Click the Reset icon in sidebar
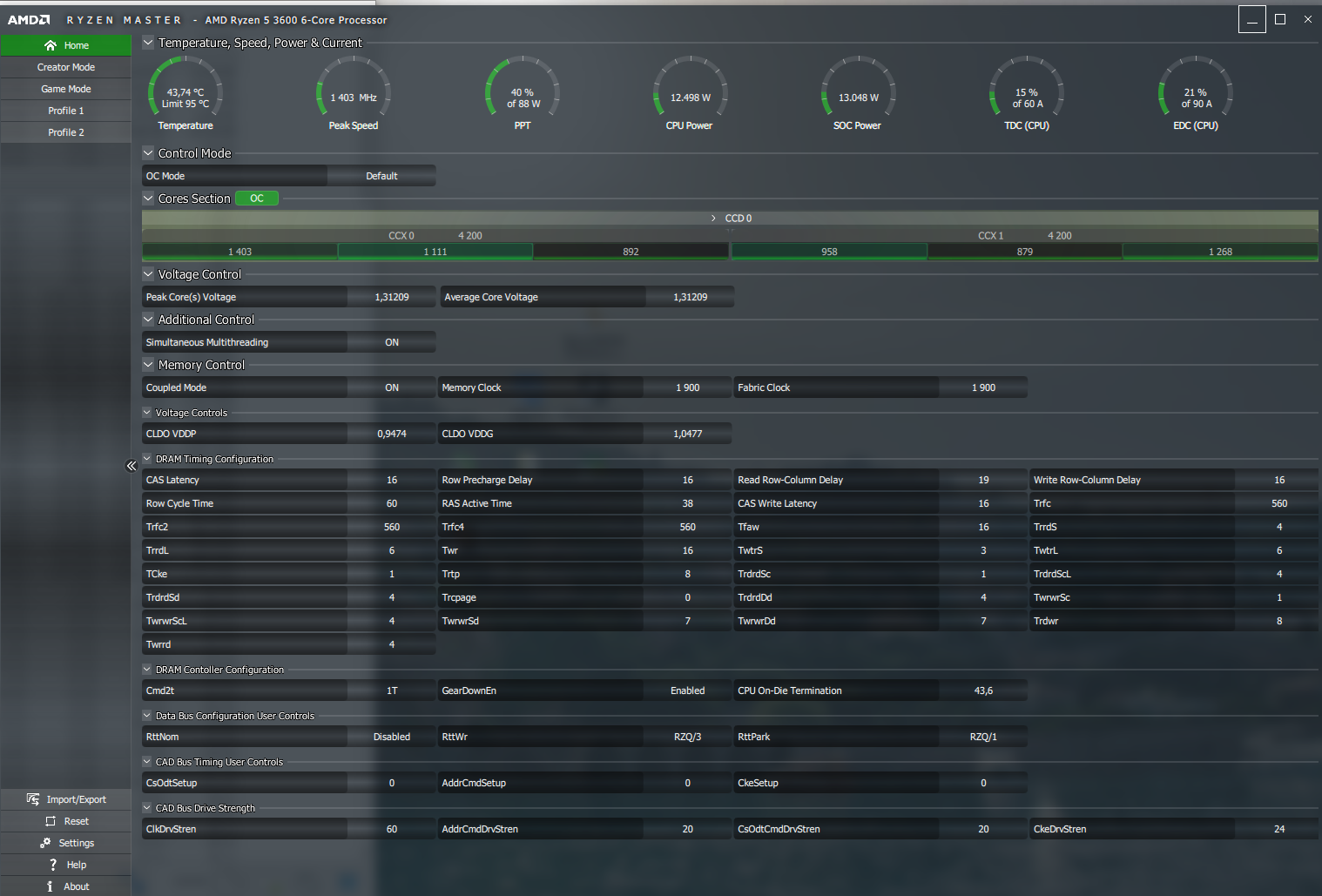Viewport: 1322px width, 896px height. (51, 821)
